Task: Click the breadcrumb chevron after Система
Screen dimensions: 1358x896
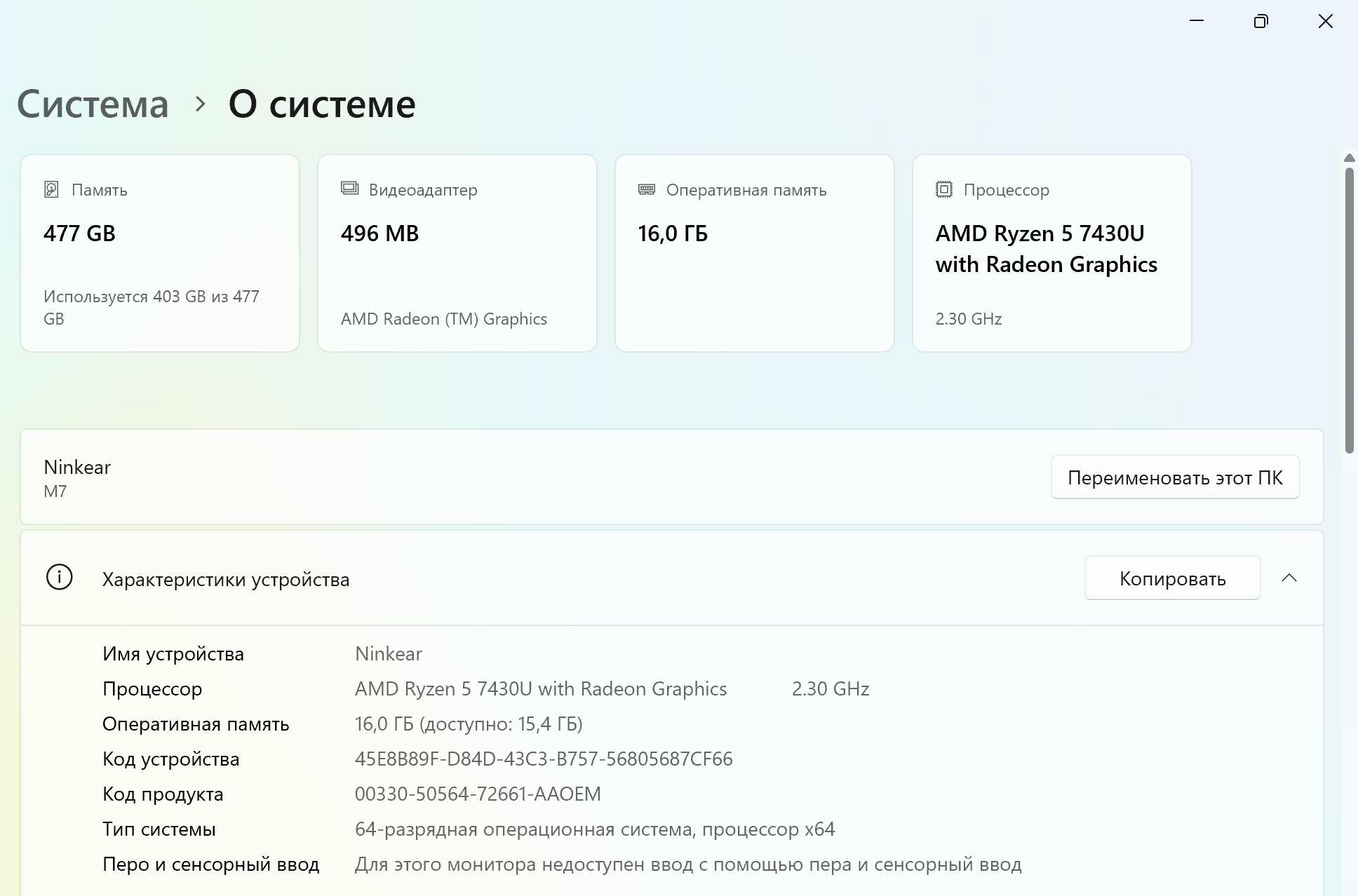Action: (201, 104)
